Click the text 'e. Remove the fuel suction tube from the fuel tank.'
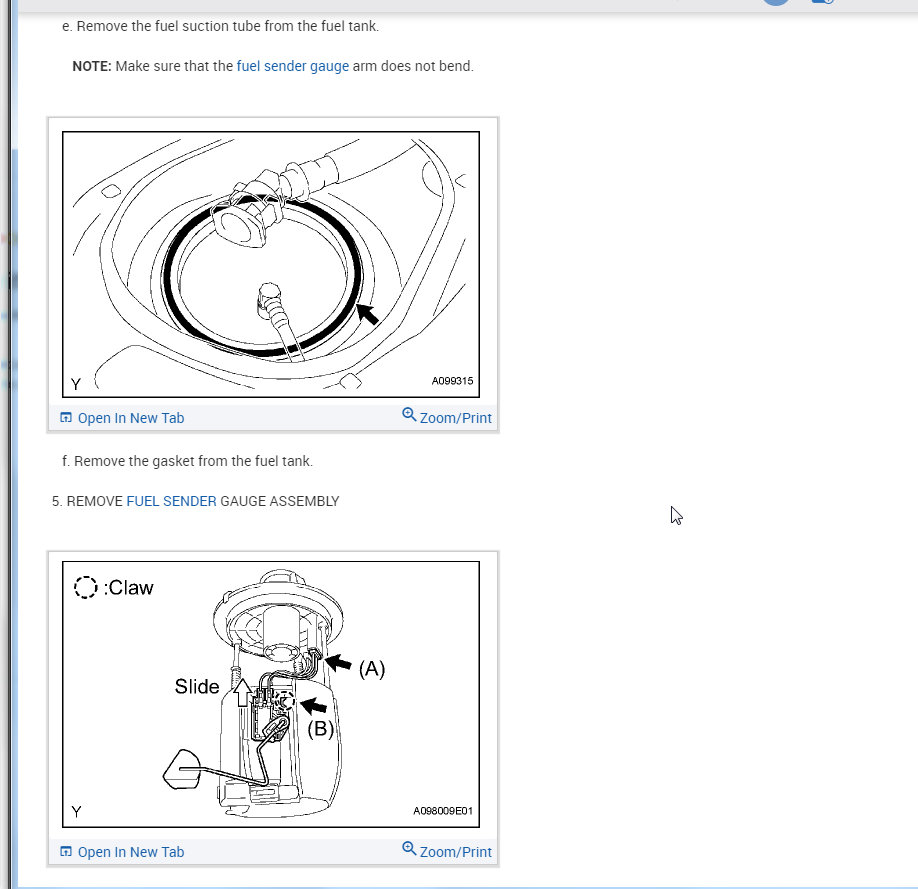This screenshot has height=889, width=918. (x=220, y=26)
